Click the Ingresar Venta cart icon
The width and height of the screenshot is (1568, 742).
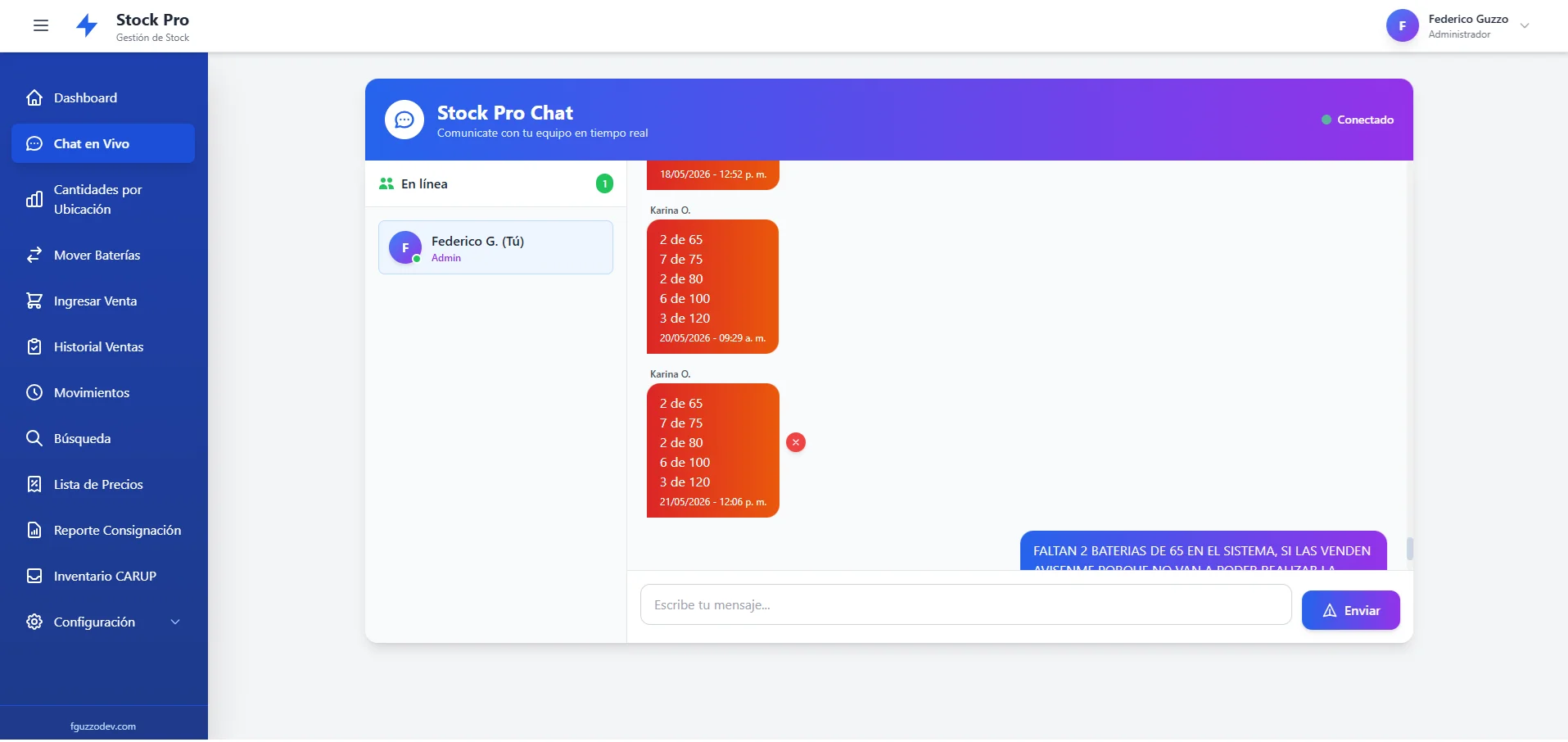pos(34,301)
